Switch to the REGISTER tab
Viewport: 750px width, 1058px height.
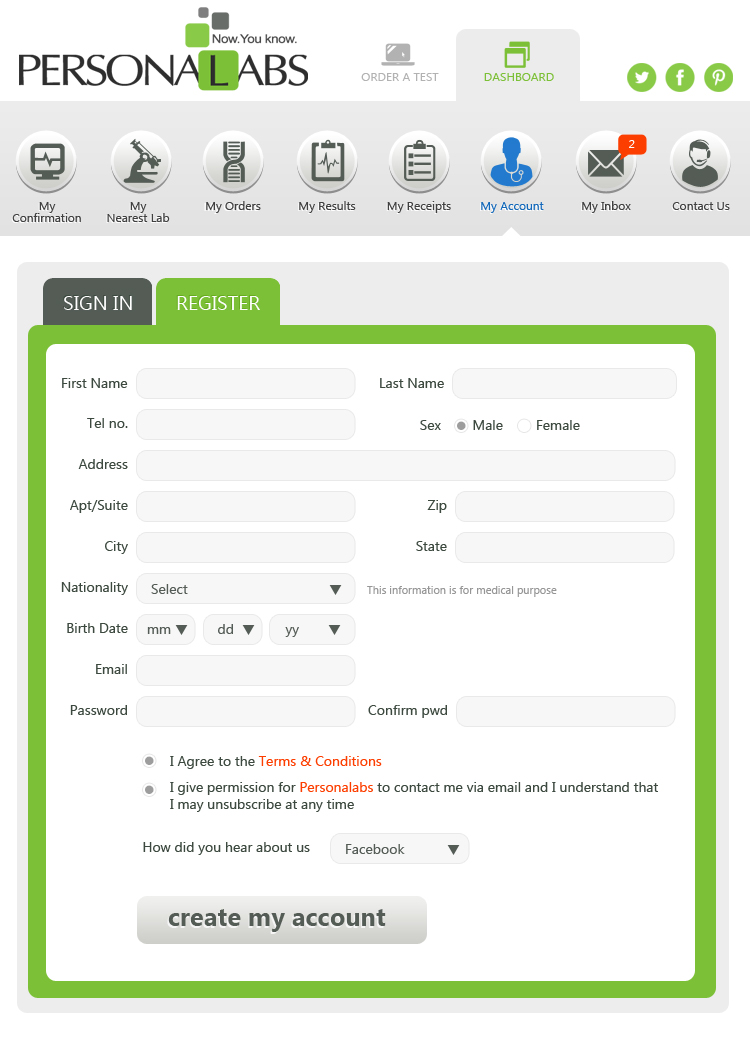(x=218, y=302)
